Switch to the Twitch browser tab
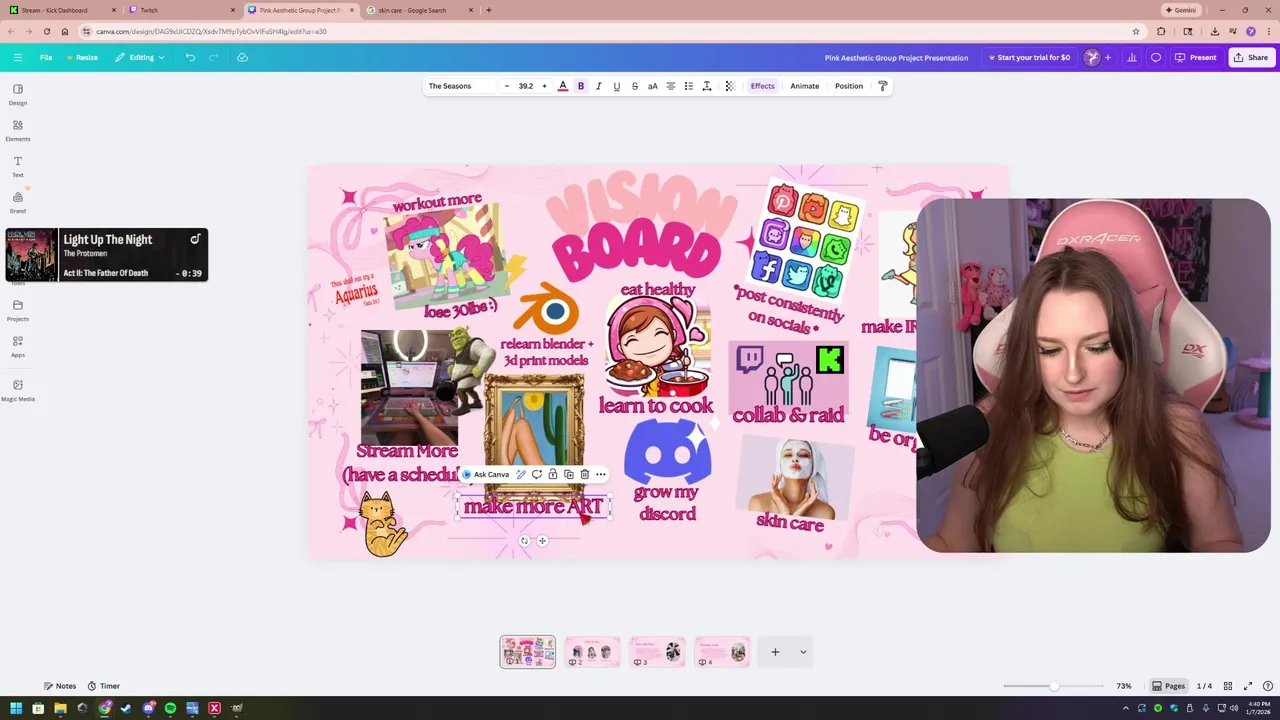The width and height of the screenshot is (1280, 720). tap(180, 10)
